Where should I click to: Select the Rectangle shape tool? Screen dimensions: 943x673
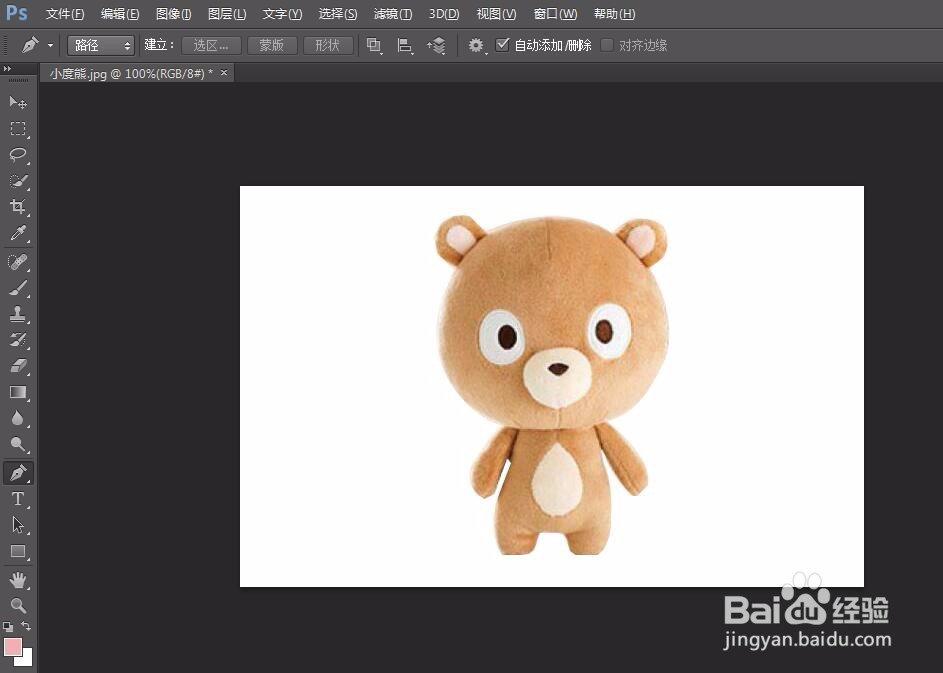coord(18,552)
